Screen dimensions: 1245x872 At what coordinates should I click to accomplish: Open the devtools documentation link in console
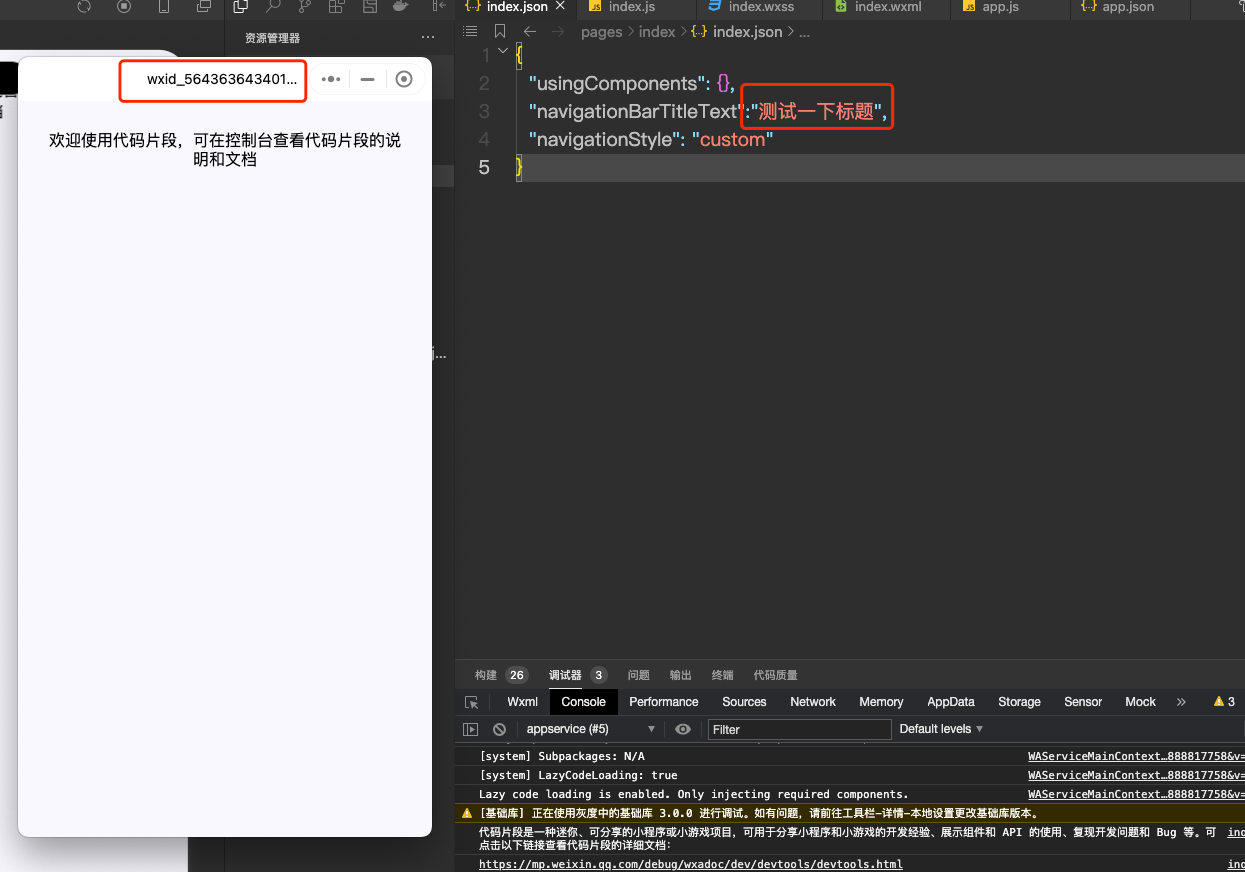point(690,864)
